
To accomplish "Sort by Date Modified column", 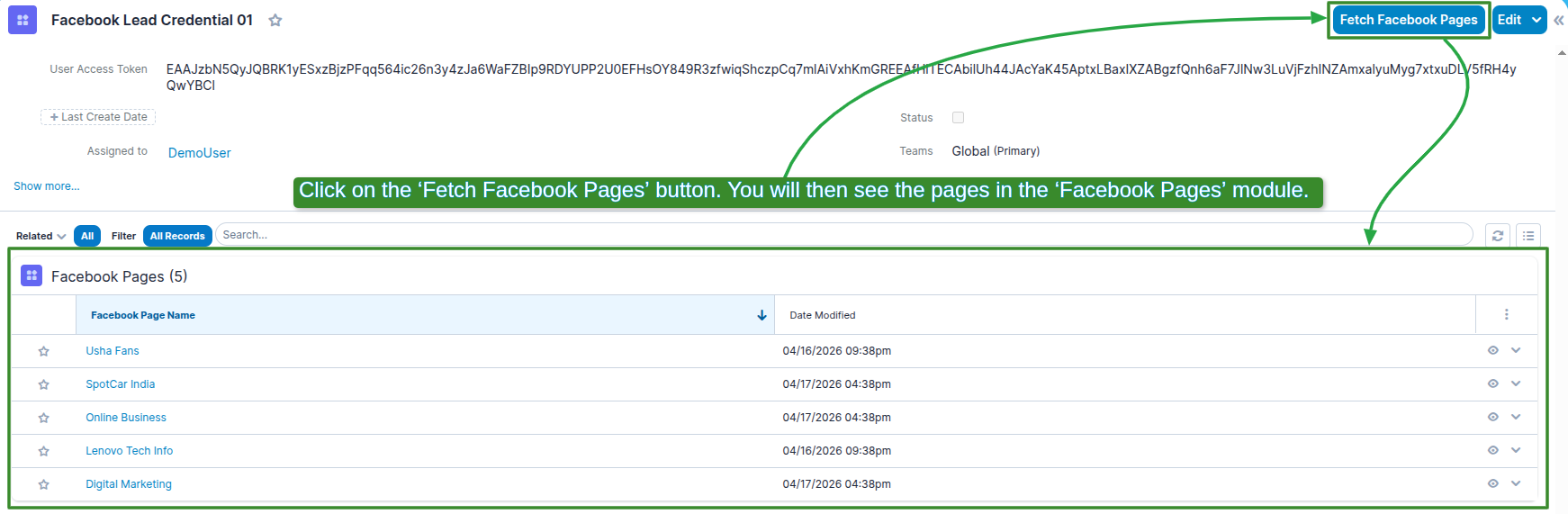I will (x=823, y=315).
